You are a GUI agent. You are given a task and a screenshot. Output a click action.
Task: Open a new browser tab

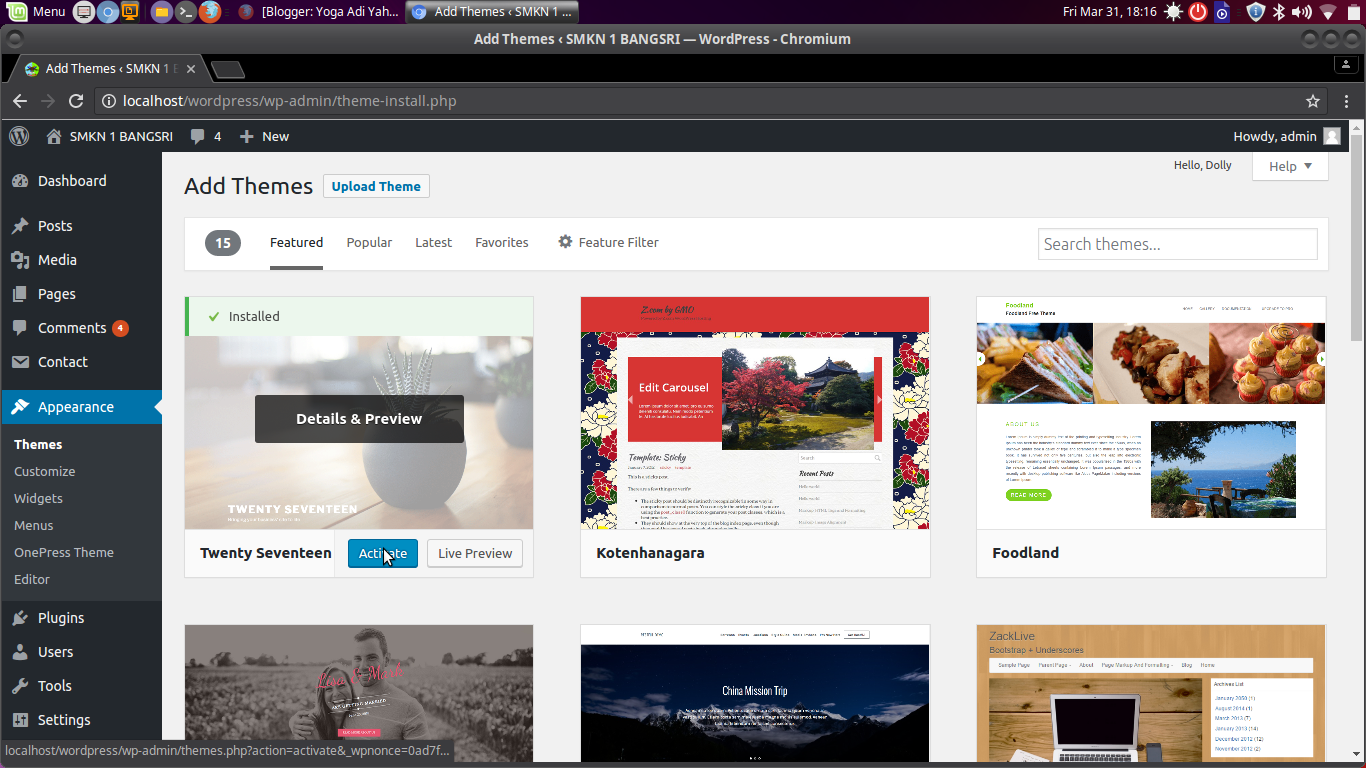point(228,69)
